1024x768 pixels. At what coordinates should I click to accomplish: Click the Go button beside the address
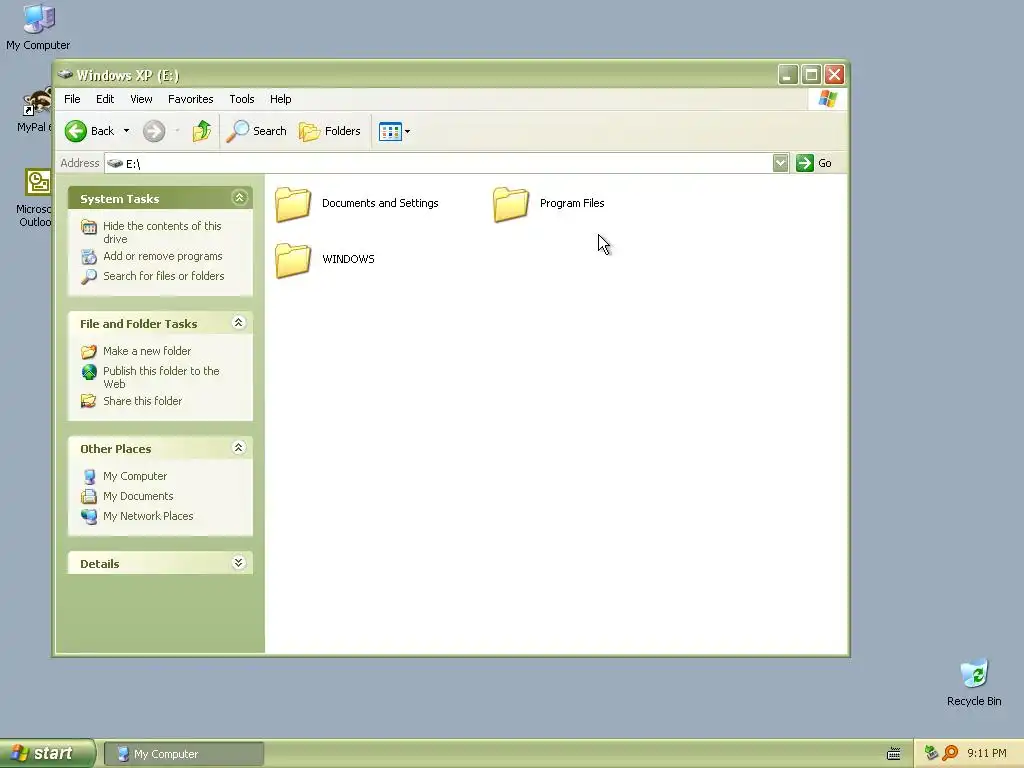[x=814, y=163]
